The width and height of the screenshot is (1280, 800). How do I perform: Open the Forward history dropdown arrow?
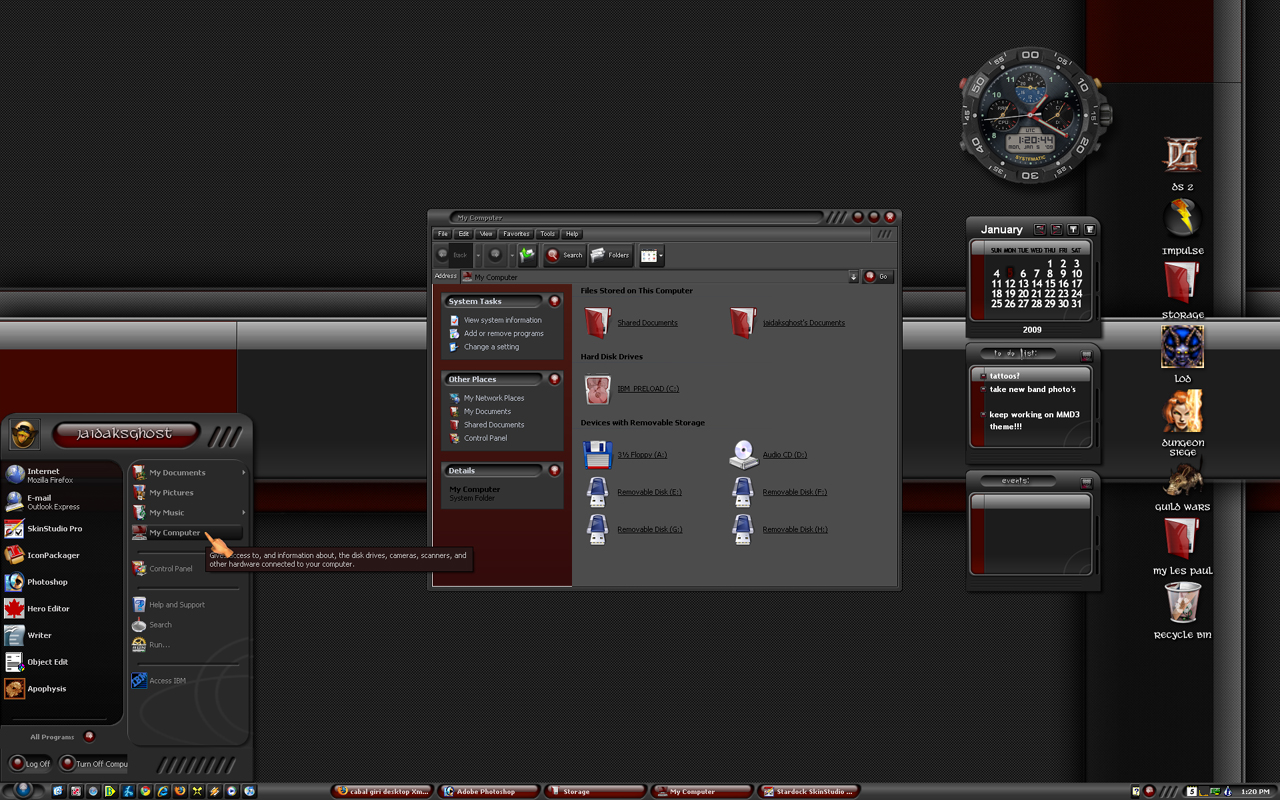click(510, 256)
